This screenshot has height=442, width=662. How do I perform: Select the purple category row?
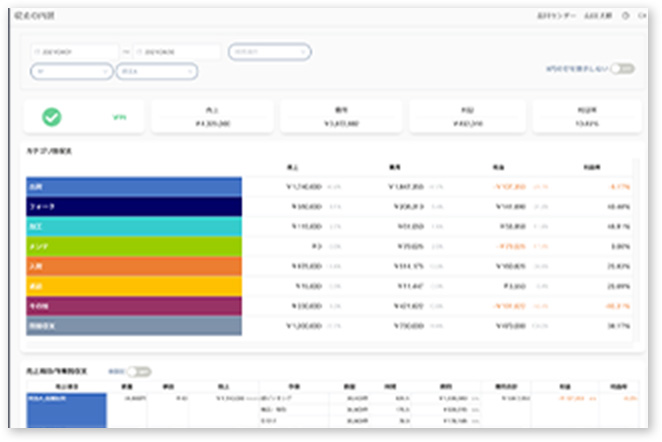tap(134, 306)
